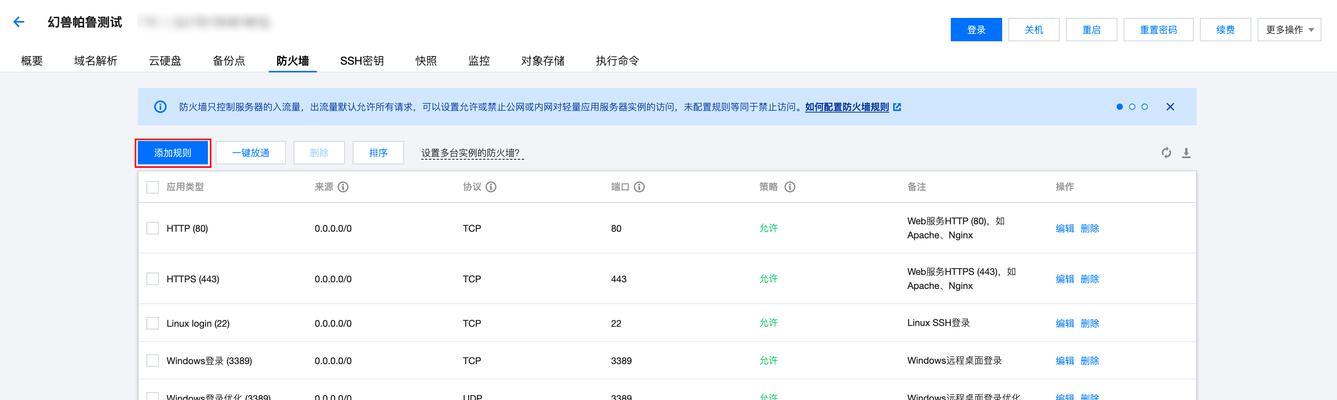Image resolution: width=1337 pixels, height=400 pixels.
Task: Click the 一键放通 button
Action: [x=251, y=153]
